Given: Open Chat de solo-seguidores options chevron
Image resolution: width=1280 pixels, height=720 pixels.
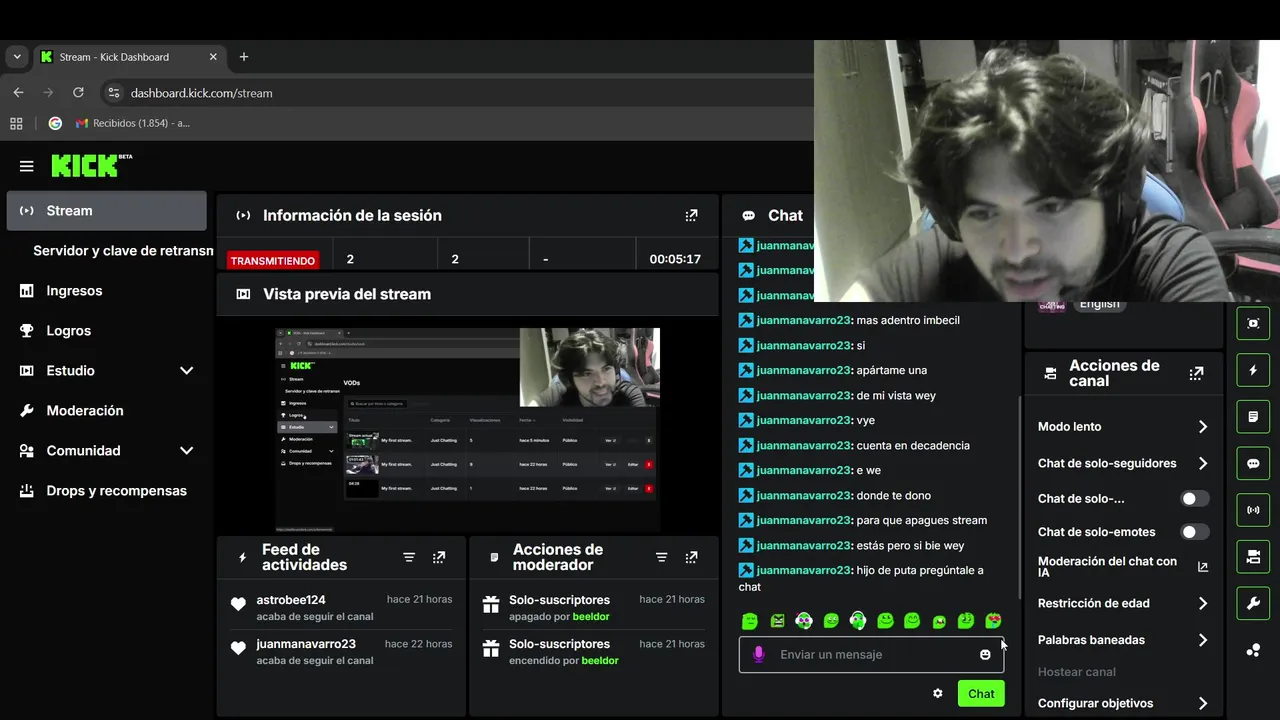Looking at the screenshot, I should coord(1203,463).
